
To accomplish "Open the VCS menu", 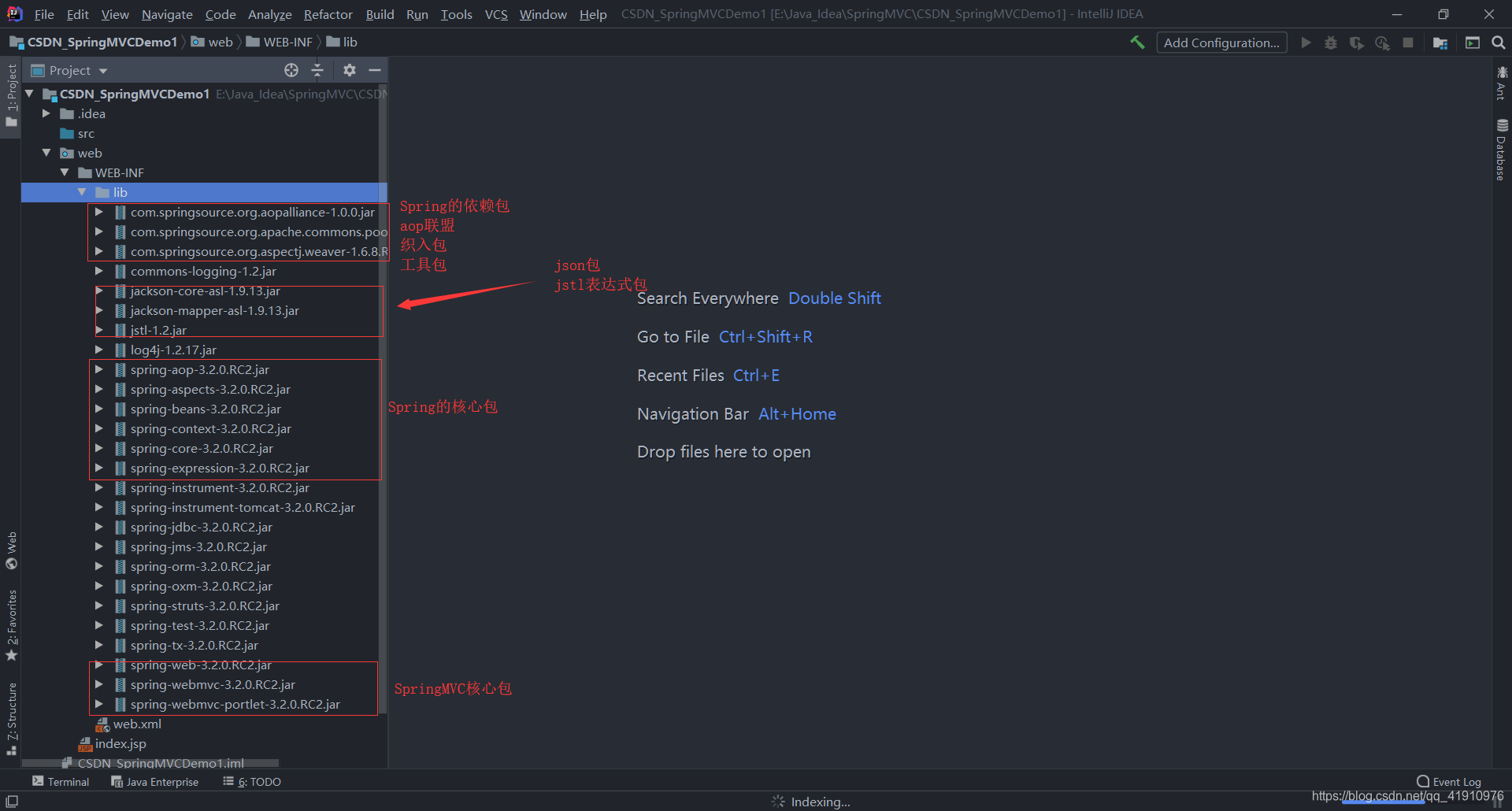I will pyautogui.click(x=496, y=14).
